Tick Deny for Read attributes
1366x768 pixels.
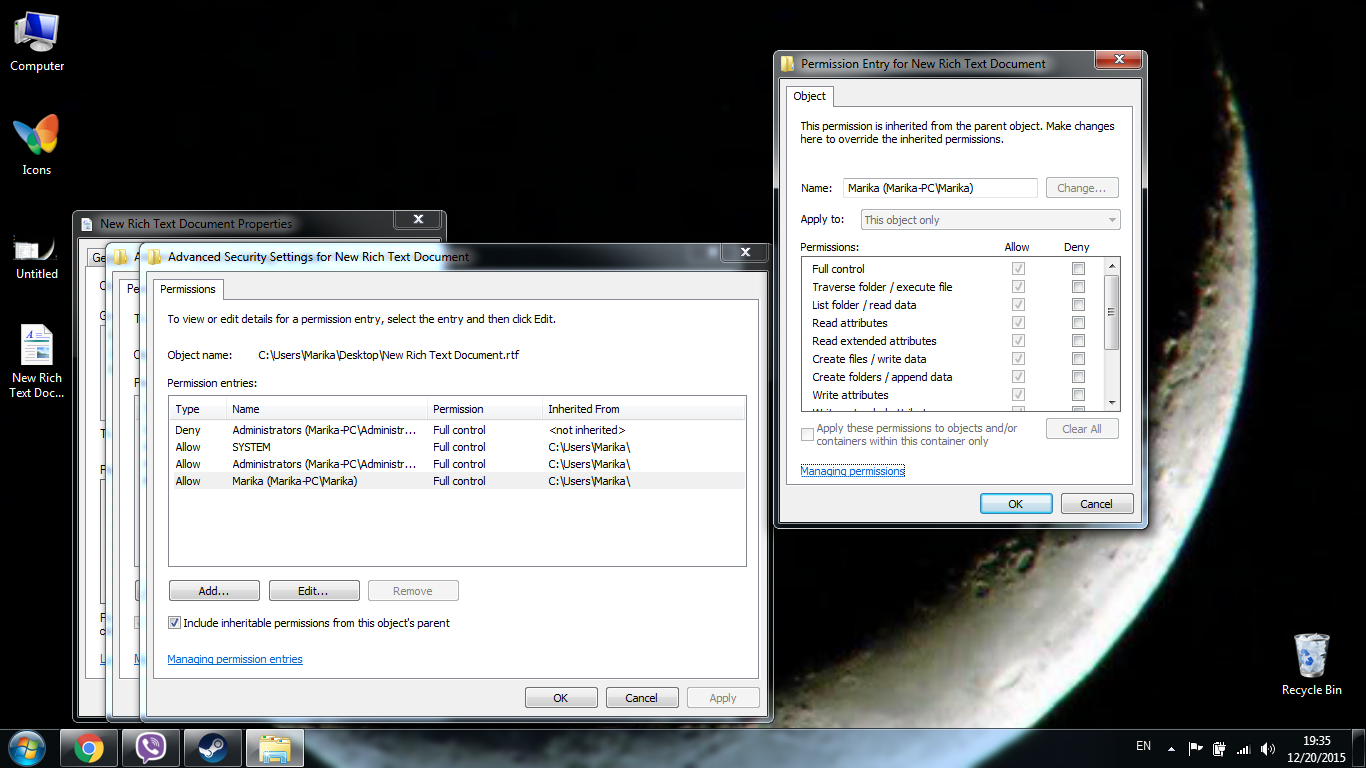coord(1078,323)
